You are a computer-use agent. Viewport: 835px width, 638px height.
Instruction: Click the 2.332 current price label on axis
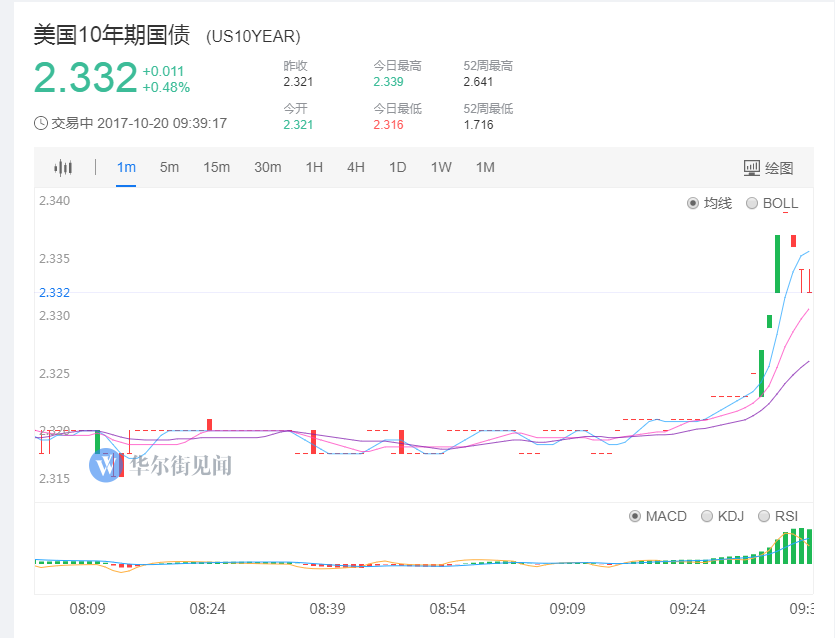point(54,292)
